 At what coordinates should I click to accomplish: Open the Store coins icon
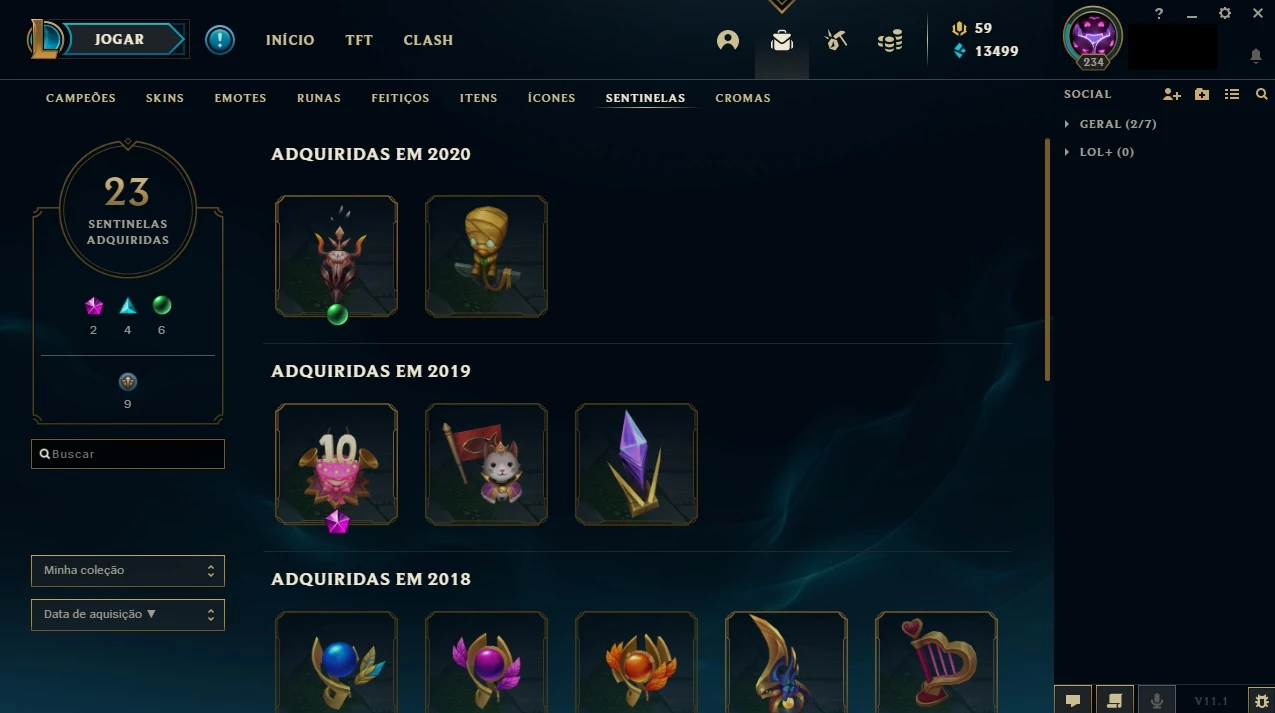pyautogui.click(x=889, y=40)
